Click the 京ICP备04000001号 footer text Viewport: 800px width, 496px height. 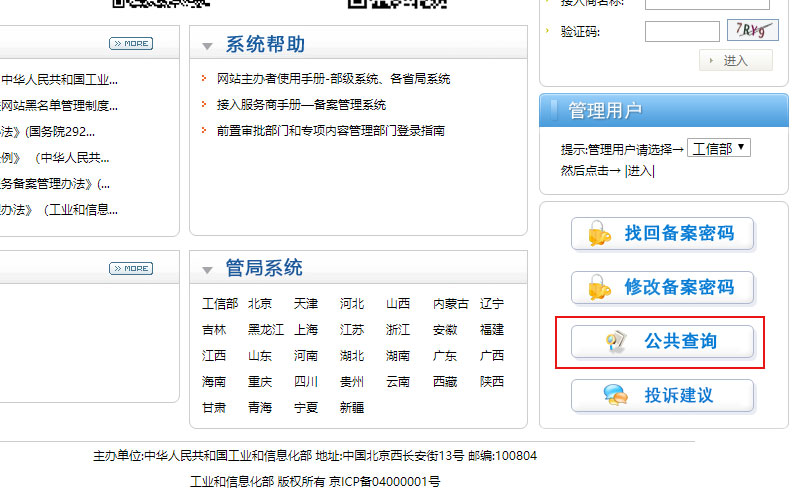(x=385, y=482)
